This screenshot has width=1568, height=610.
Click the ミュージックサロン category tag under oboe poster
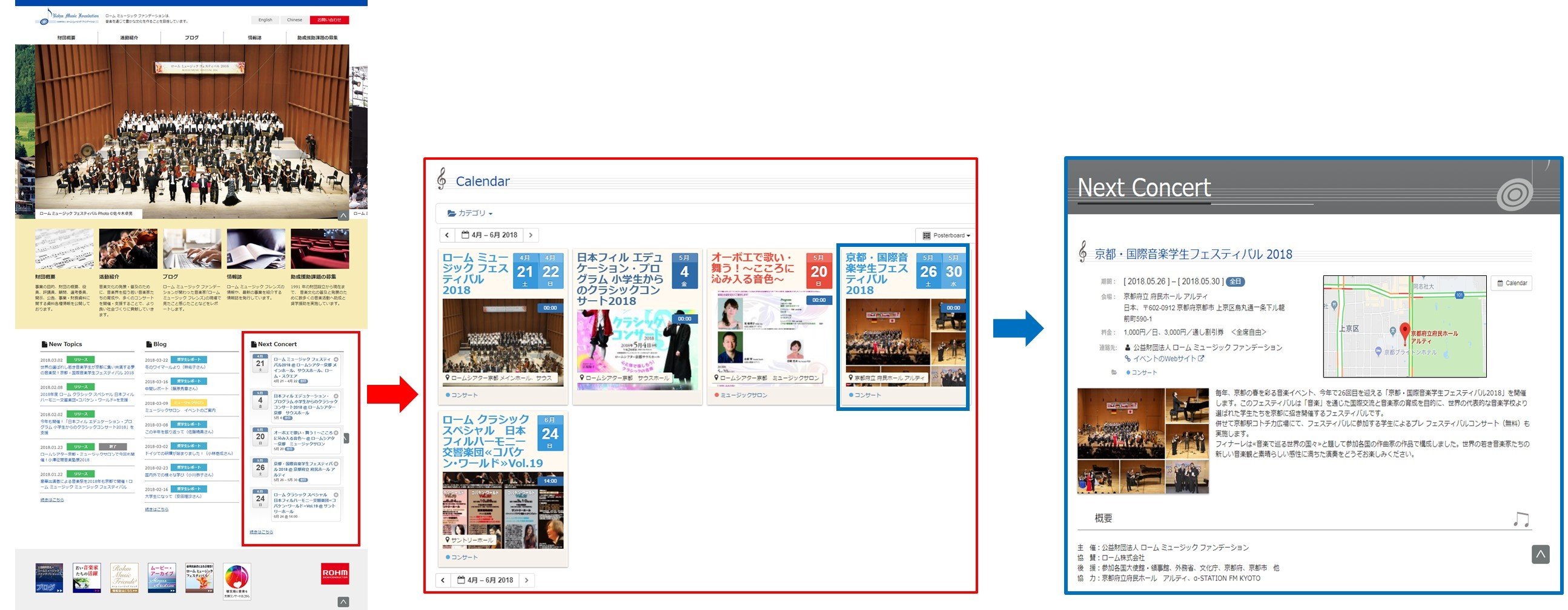click(x=741, y=395)
